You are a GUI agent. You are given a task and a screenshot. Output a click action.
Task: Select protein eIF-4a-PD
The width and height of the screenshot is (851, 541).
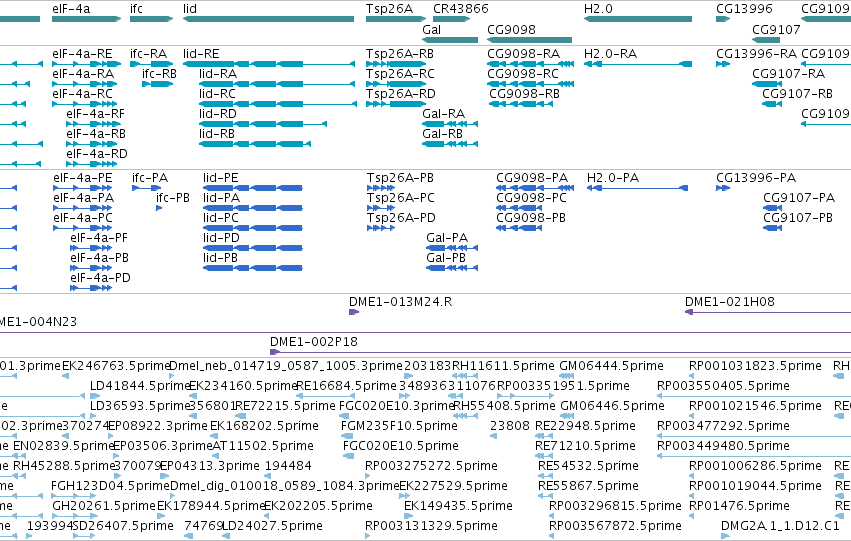coord(91,288)
